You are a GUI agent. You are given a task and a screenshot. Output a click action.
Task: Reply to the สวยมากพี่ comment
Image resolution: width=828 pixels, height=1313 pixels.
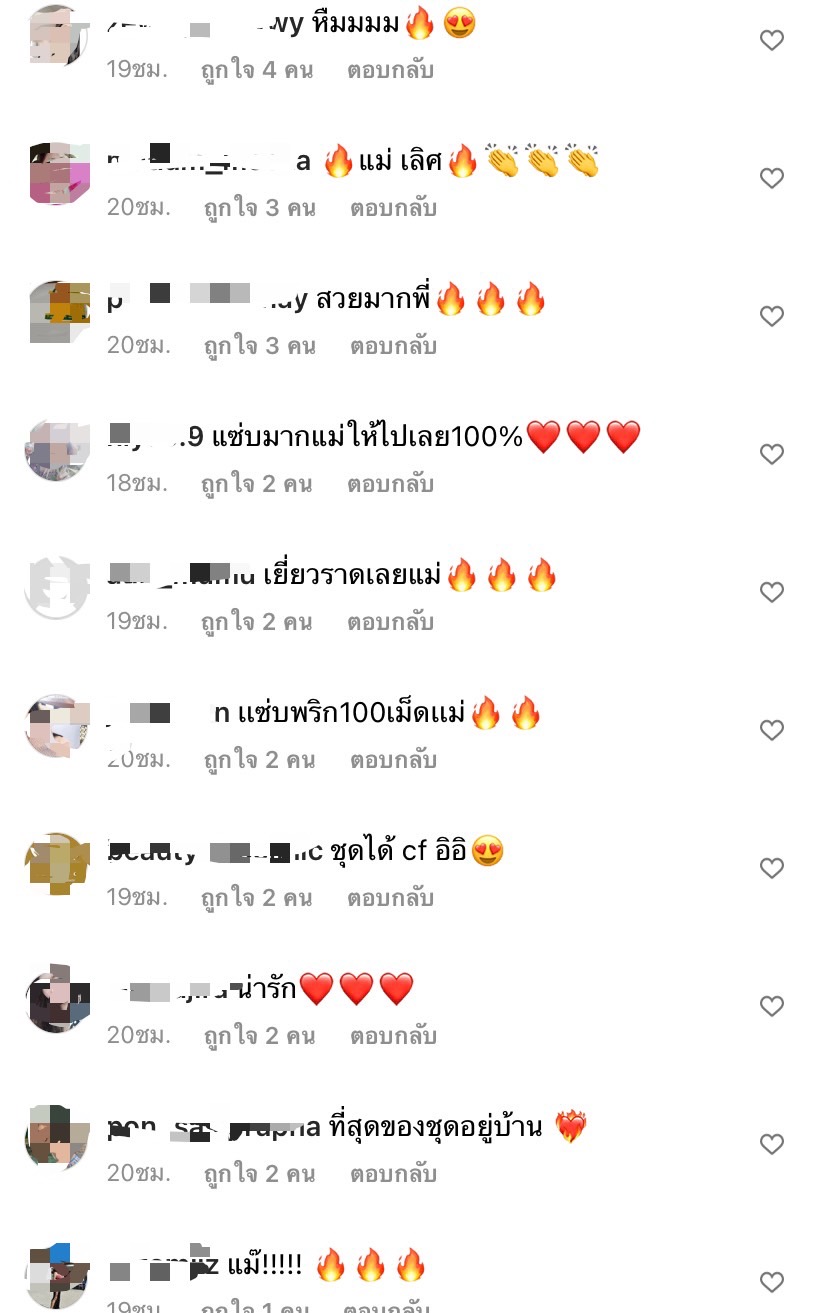[x=393, y=347]
